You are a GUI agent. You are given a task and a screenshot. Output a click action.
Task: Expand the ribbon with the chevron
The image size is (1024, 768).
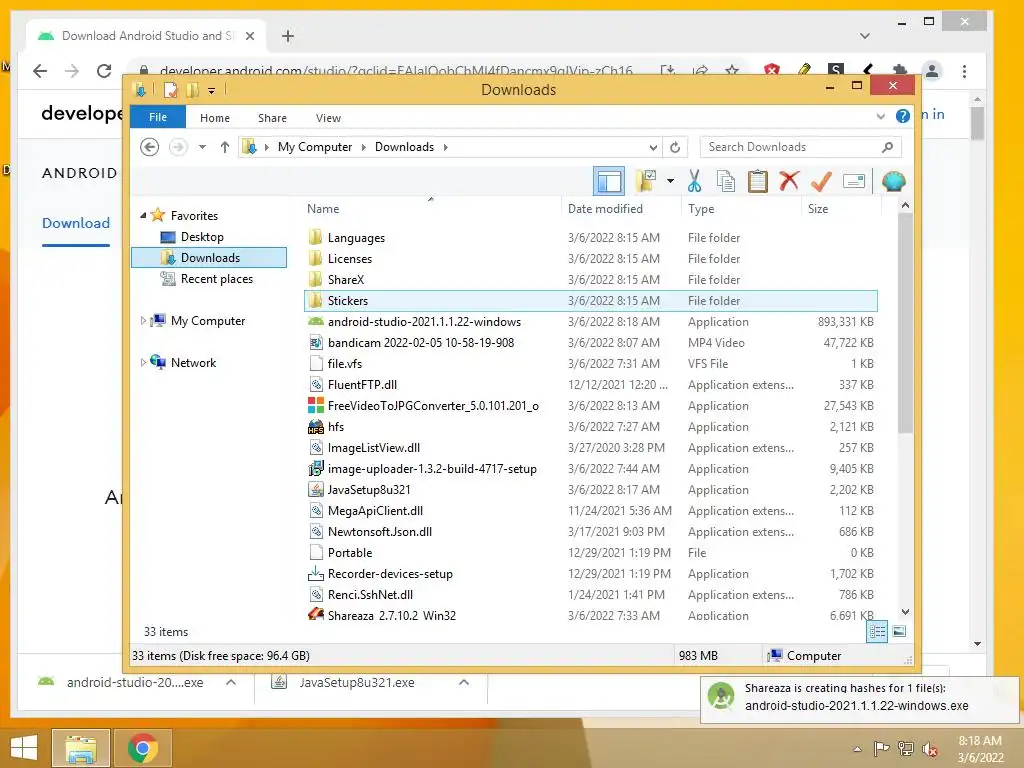pos(880,117)
